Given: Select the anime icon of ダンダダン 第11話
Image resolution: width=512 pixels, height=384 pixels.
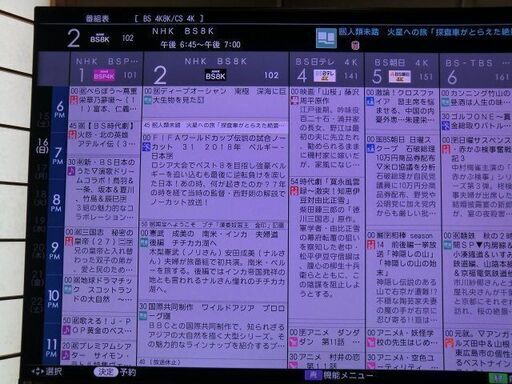Looking at the screenshot, I should click(x=293, y=342).
